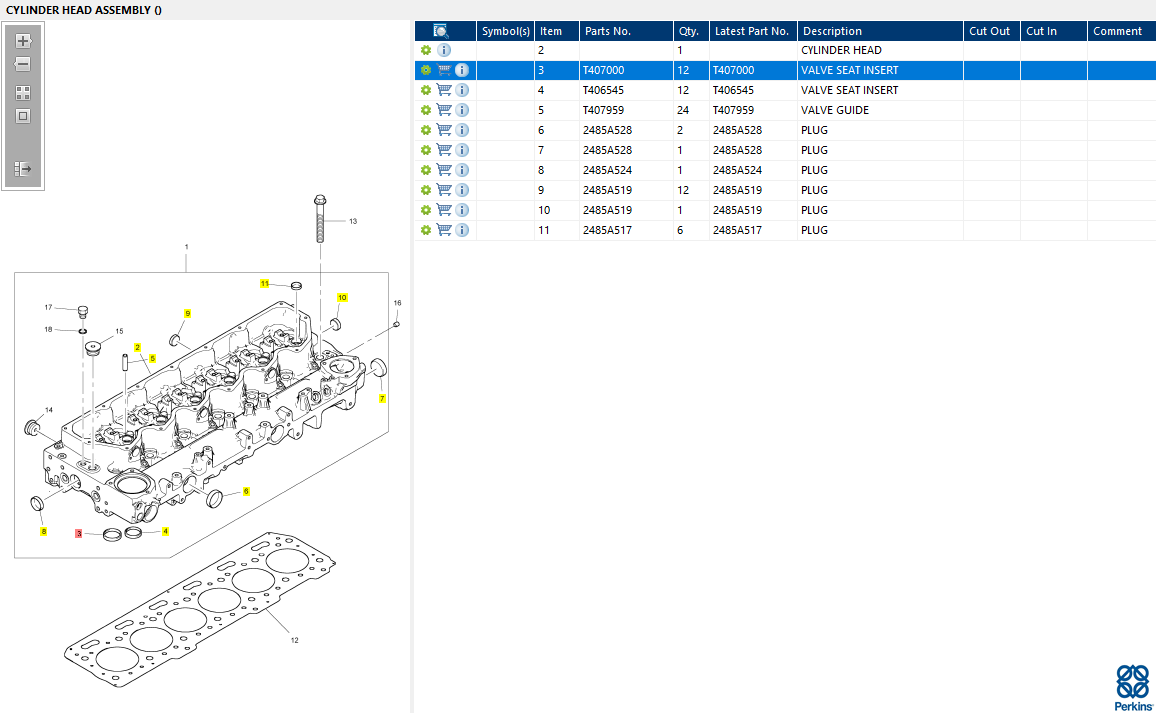Sort by the Parts No. column header
This screenshot has width=1156, height=713.
point(626,31)
